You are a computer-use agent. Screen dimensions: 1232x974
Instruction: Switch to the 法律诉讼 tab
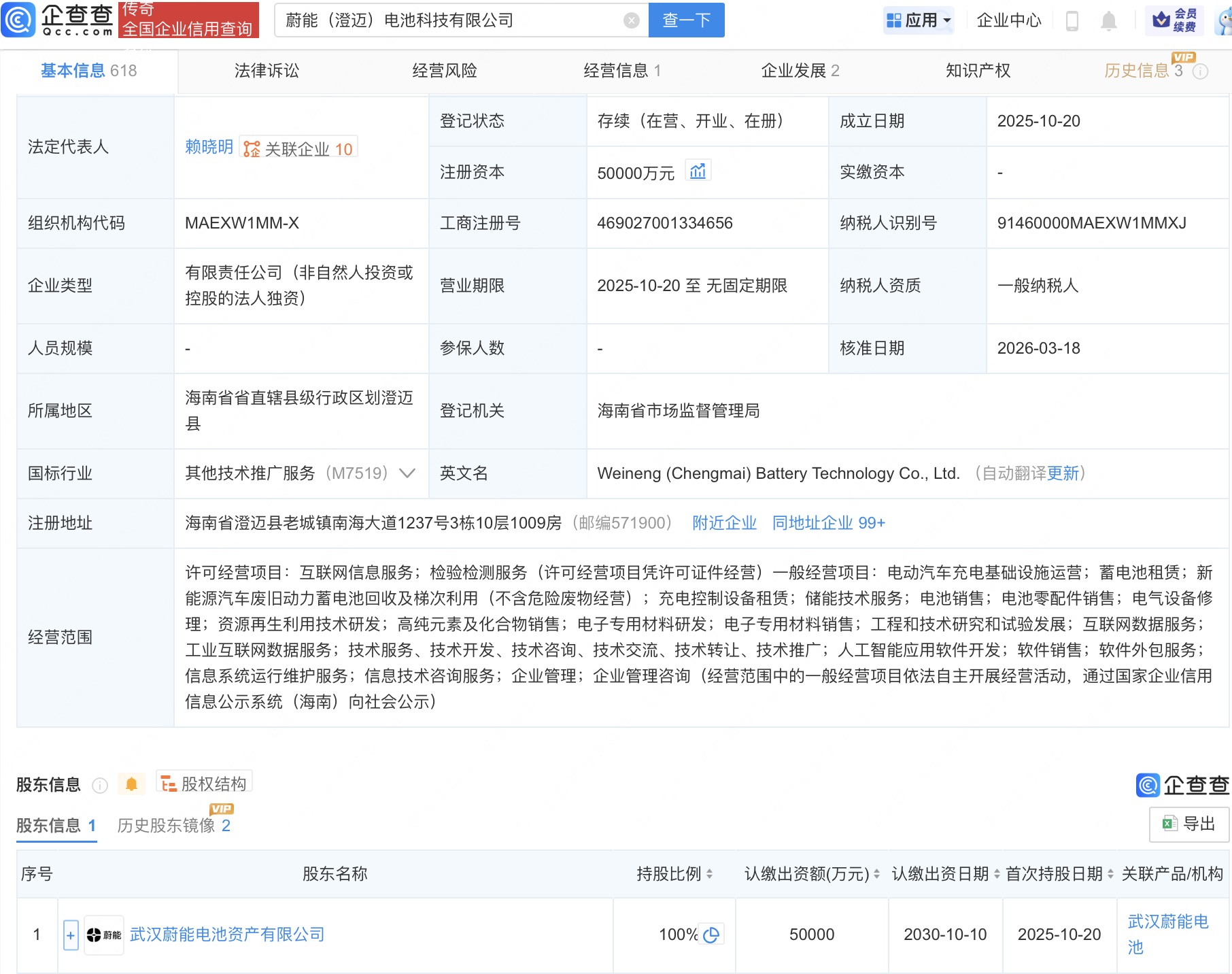point(267,71)
